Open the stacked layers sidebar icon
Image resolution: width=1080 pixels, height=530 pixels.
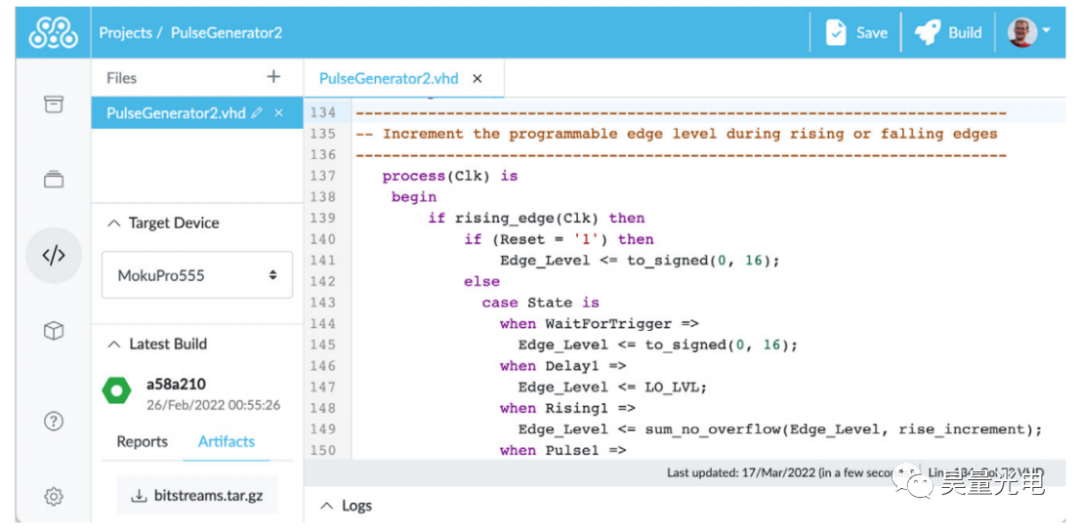pyautogui.click(x=54, y=179)
